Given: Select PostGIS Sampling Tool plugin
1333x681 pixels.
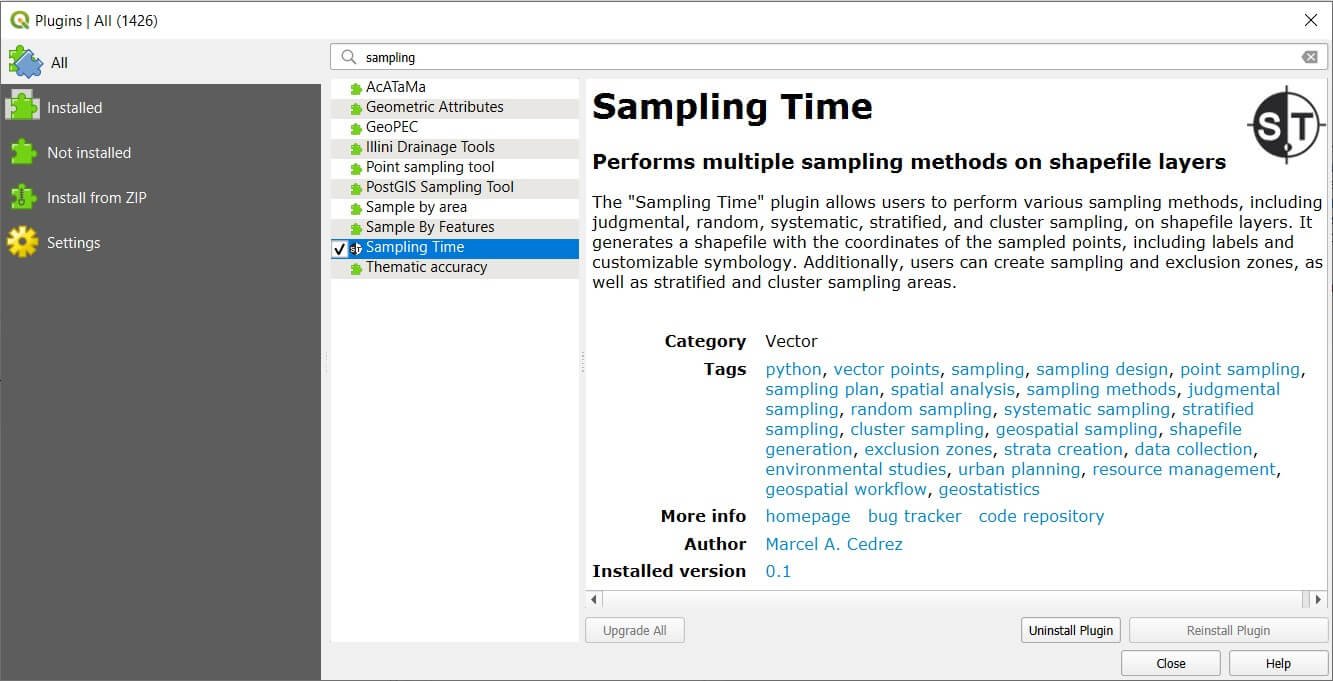Looking at the screenshot, I should tap(455, 188).
